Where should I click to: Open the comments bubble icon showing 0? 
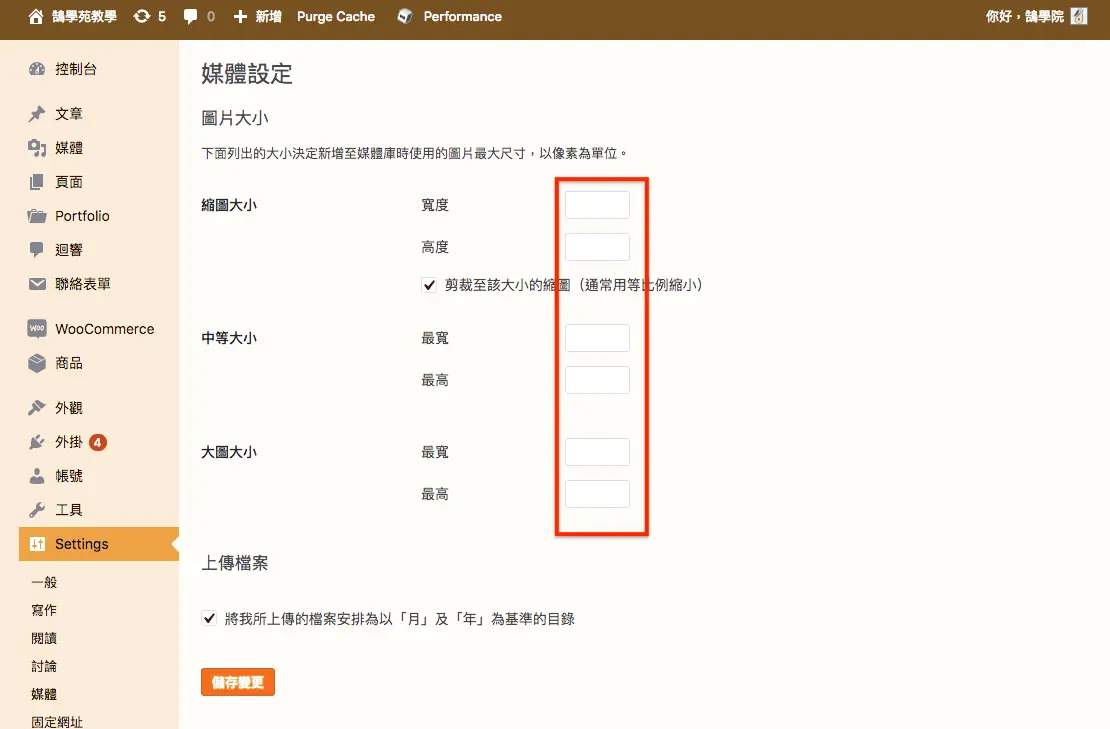190,16
